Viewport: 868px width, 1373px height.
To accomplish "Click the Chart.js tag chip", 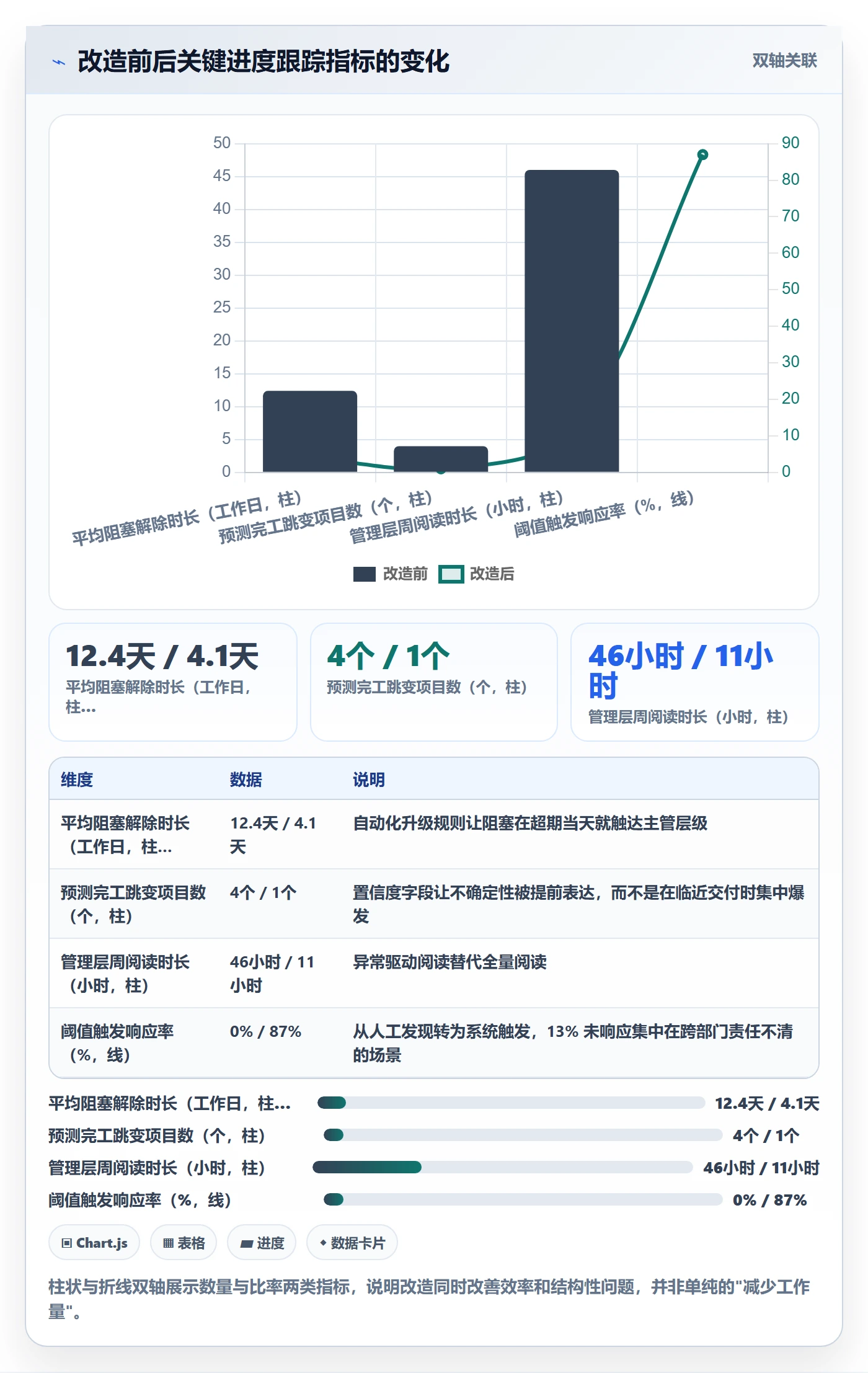I will tap(94, 1243).
